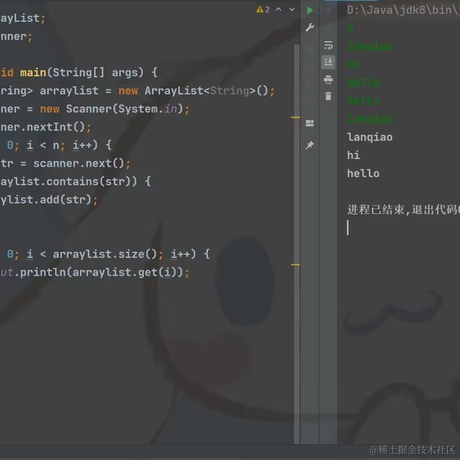Clear console with the trash icon
Viewport: 460px width, 460px height.
pos(328,96)
